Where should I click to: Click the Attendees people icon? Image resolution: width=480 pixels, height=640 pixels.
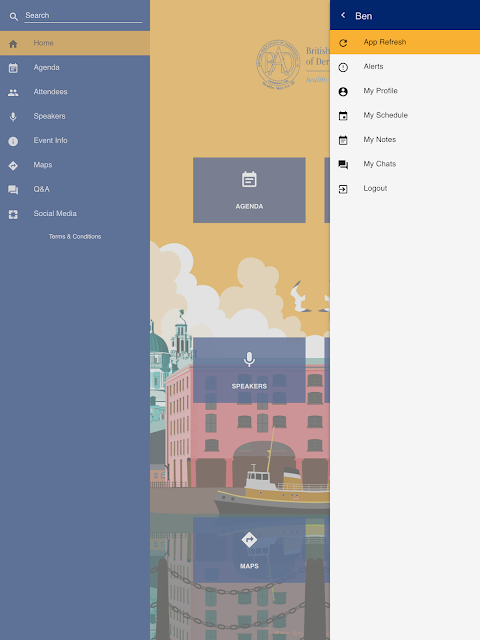click(x=13, y=93)
